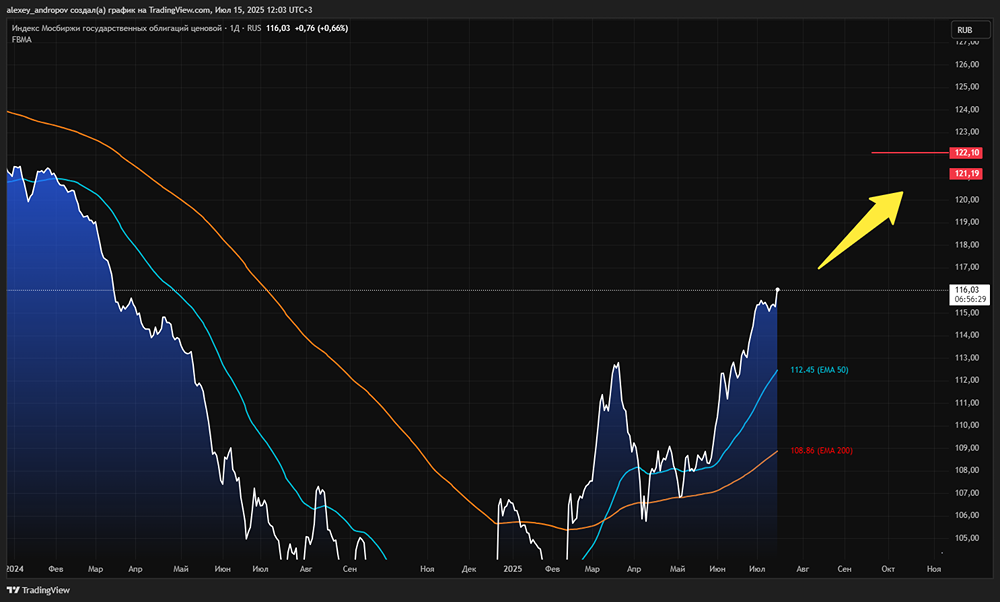Image resolution: width=1000 pixels, height=602 pixels.
Task: Click the 118,00 price axis label
Action: click(x=967, y=245)
